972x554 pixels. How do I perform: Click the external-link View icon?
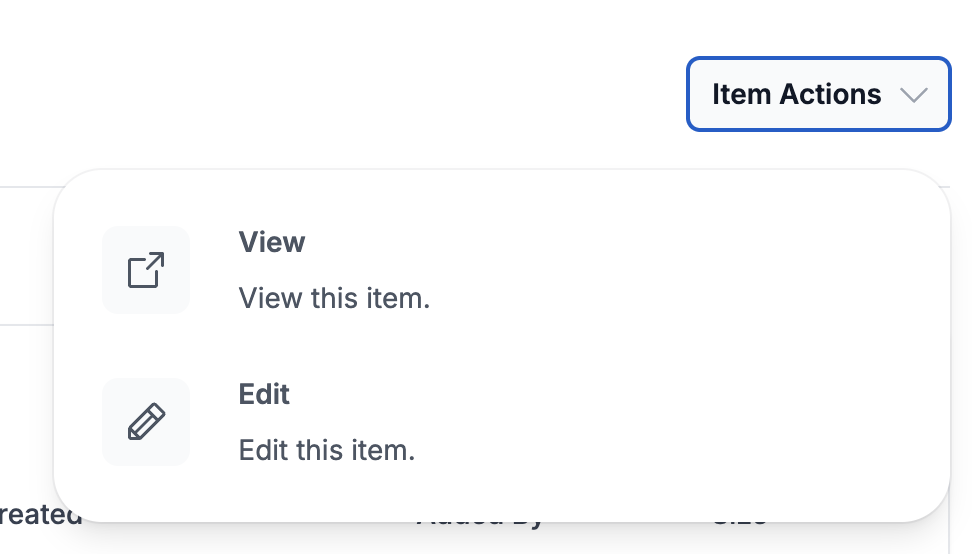coord(146,270)
